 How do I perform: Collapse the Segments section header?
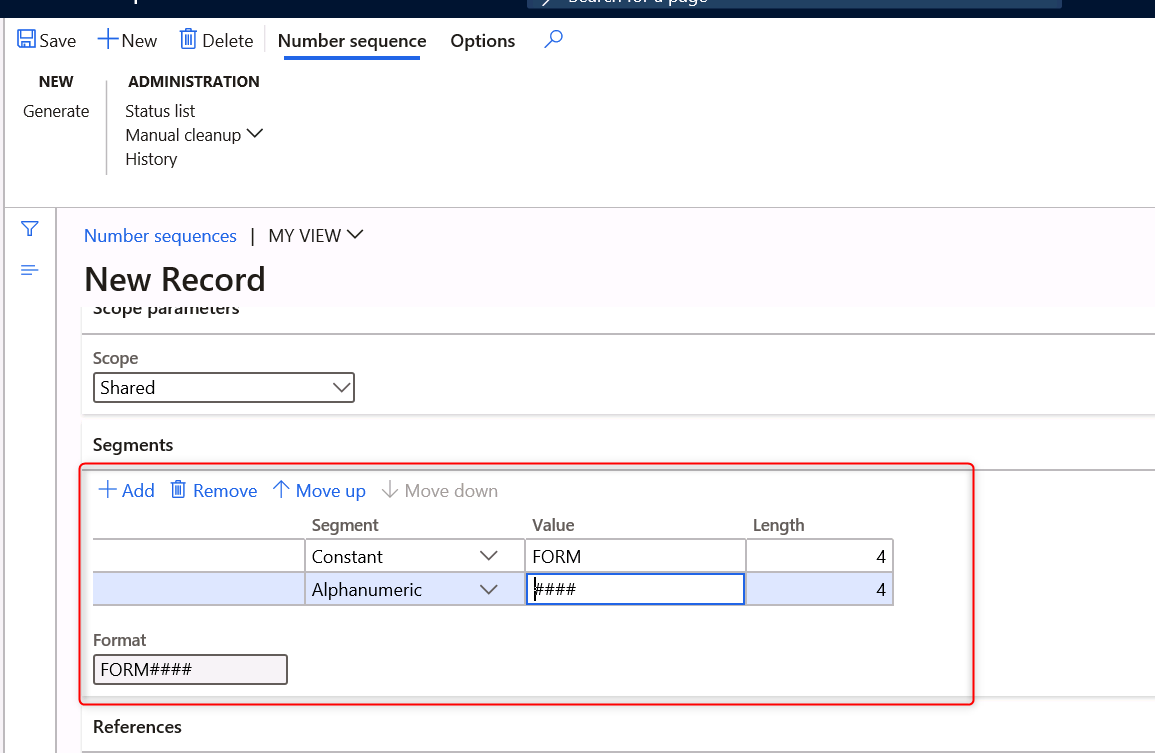[x=133, y=445]
